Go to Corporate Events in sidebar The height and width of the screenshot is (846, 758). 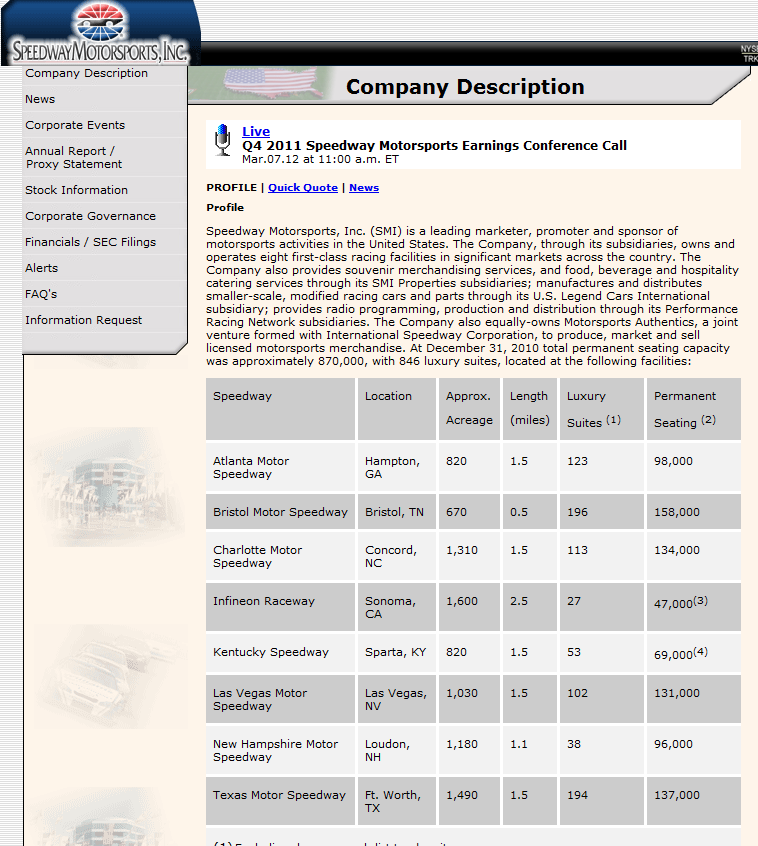pyautogui.click(x=75, y=125)
